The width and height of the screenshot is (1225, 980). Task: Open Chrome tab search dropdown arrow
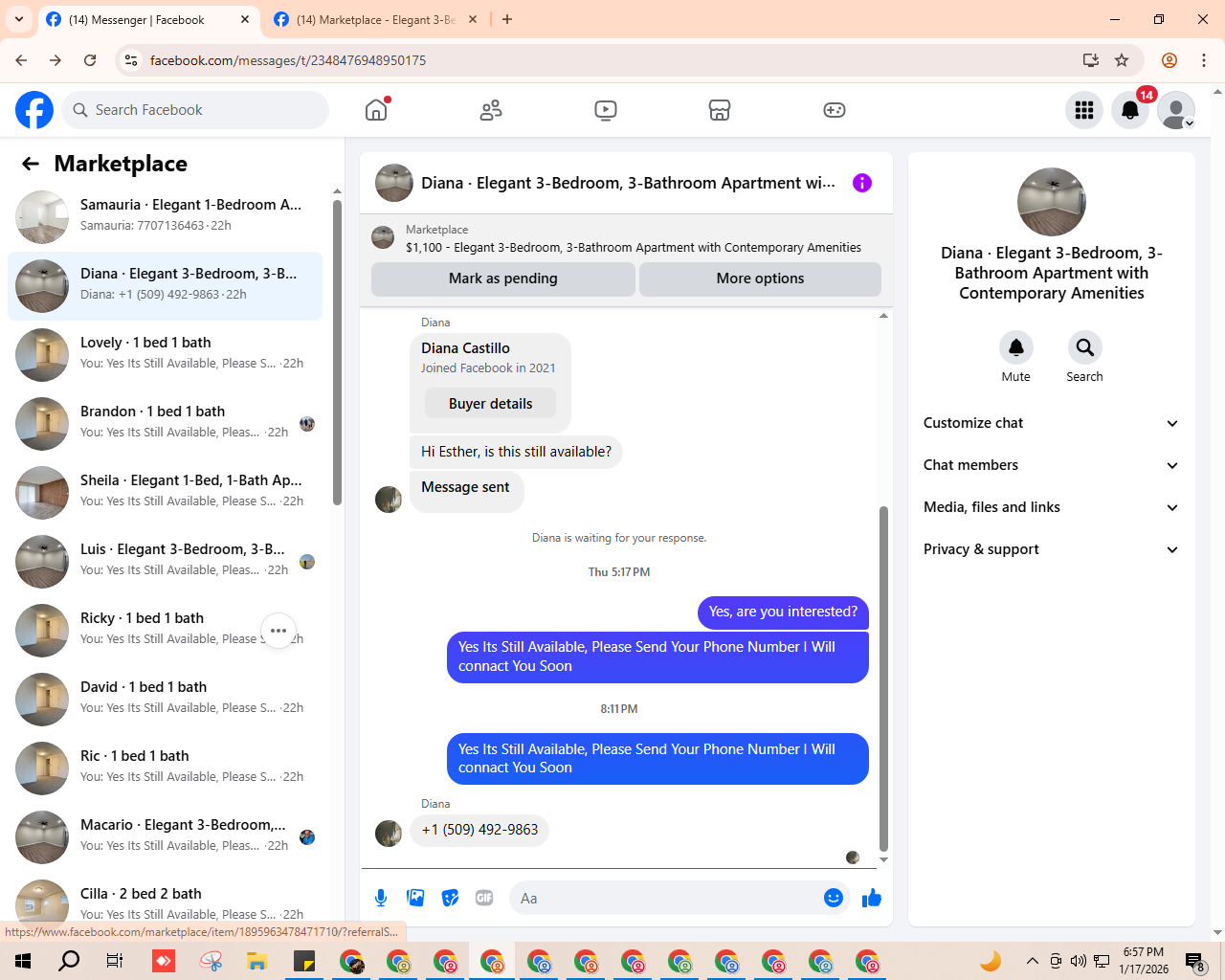click(19, 19)
